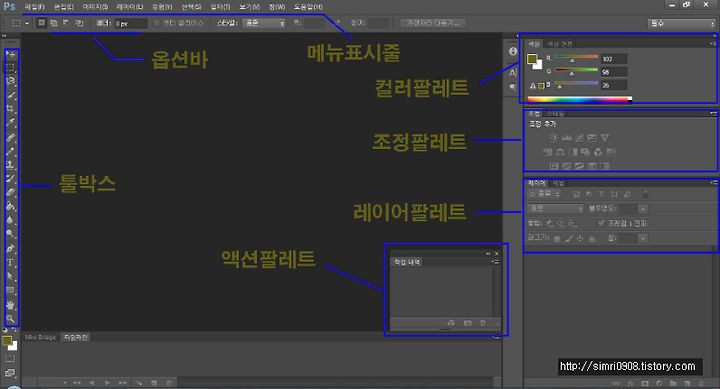Select the Eyedropper tool
The image size is (720, 389).
tap(11, 123)
